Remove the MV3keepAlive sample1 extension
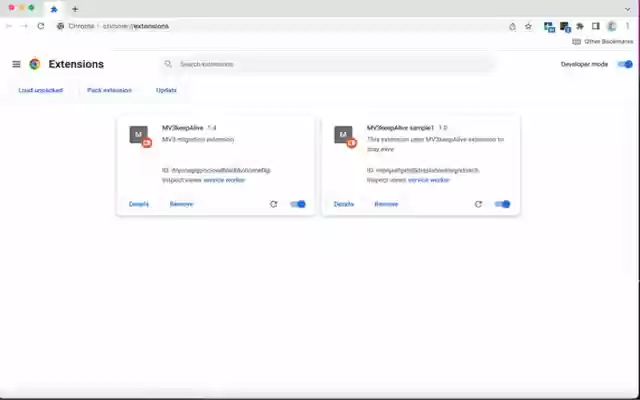 (x=386, y=204)
